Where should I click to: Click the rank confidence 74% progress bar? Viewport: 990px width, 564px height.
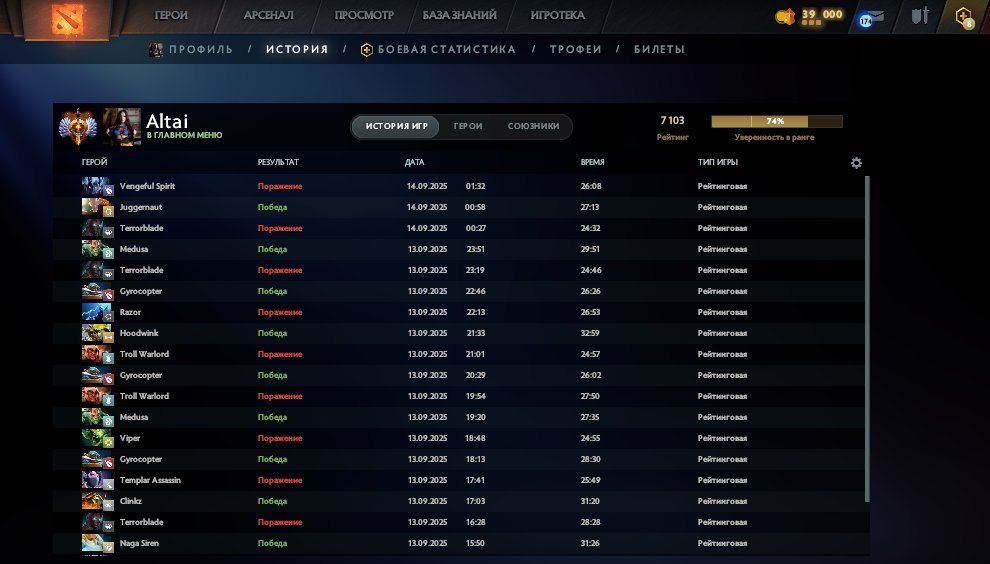tap(776, 122)
